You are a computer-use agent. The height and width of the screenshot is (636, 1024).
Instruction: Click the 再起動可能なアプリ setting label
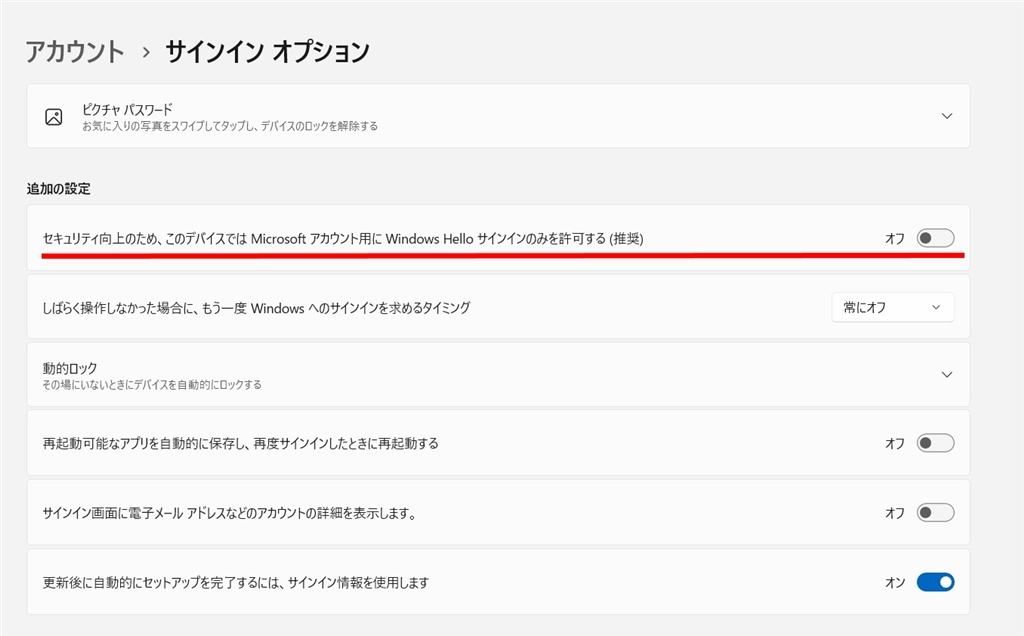click(241, 443)
